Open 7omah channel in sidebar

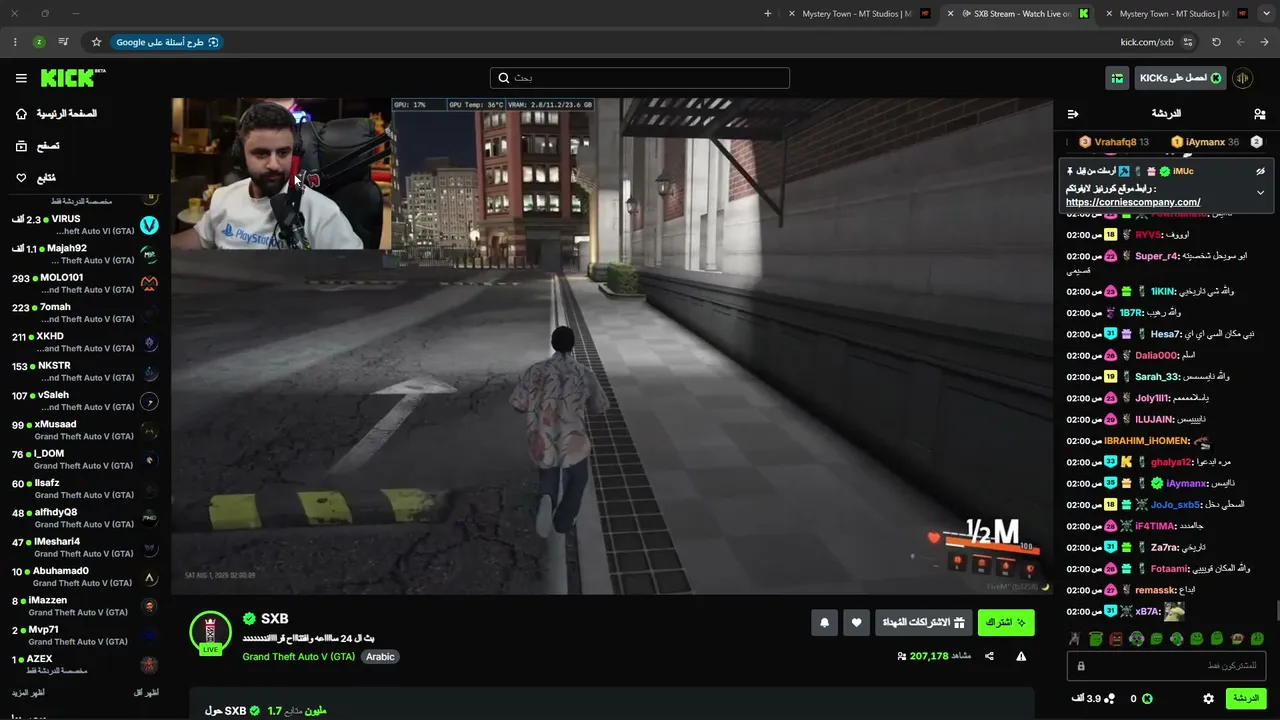tap(84, 313)
